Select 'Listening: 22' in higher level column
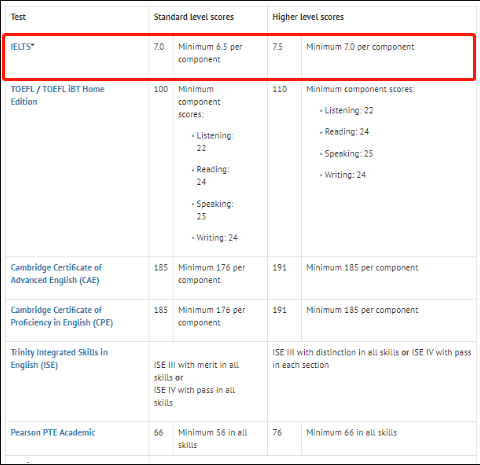Screen dimensions: 480x465 click(349, 110)
